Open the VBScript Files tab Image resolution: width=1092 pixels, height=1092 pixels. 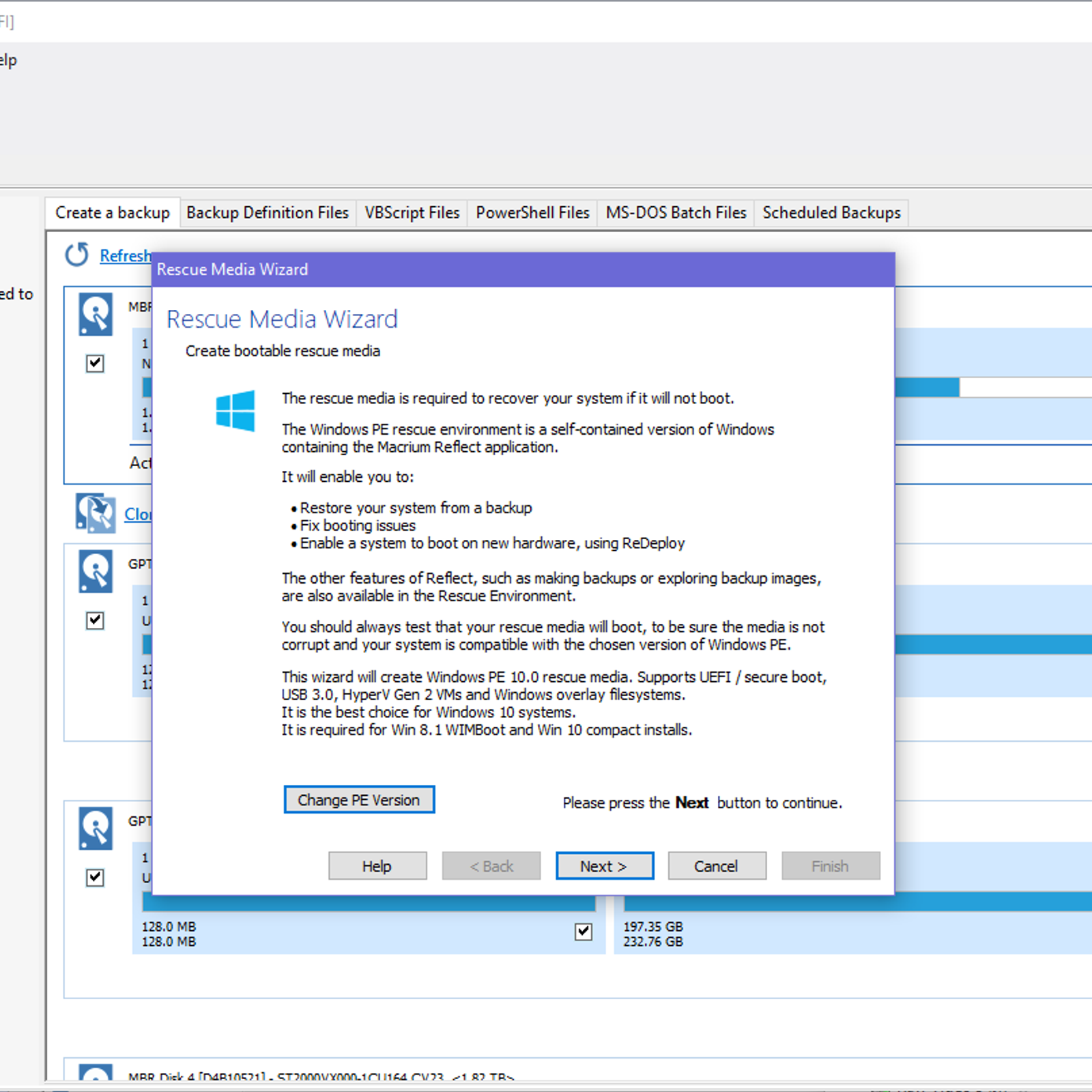412,213
